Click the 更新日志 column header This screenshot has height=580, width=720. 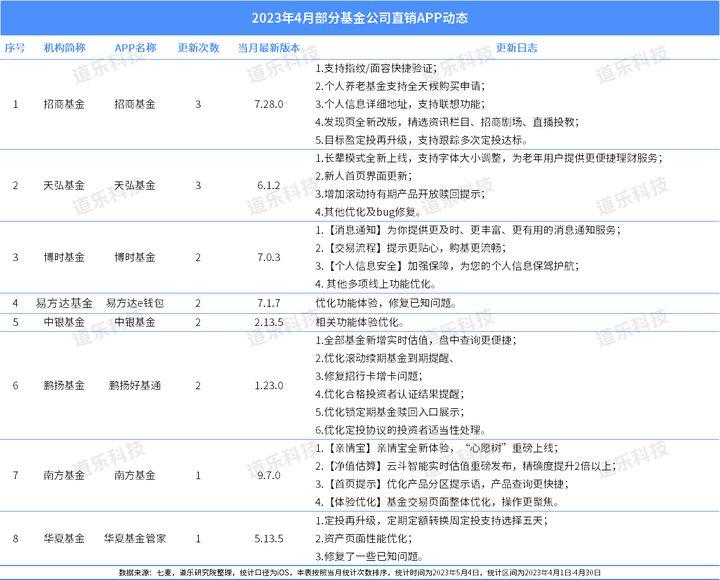517,48
